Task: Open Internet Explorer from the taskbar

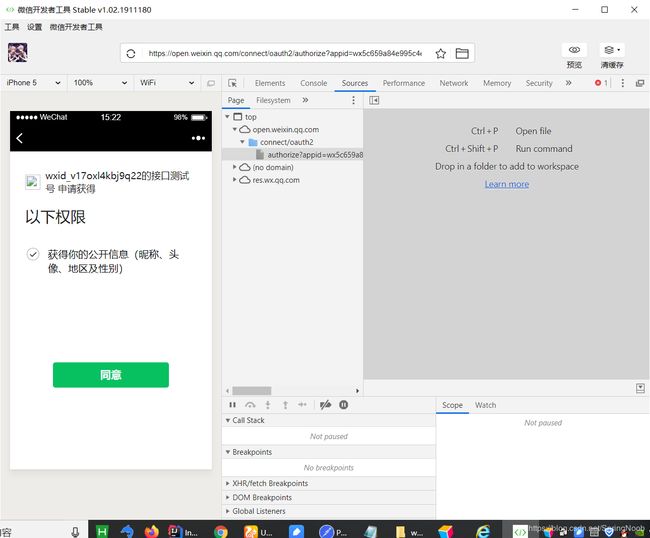Action: [x=483, y=531]
